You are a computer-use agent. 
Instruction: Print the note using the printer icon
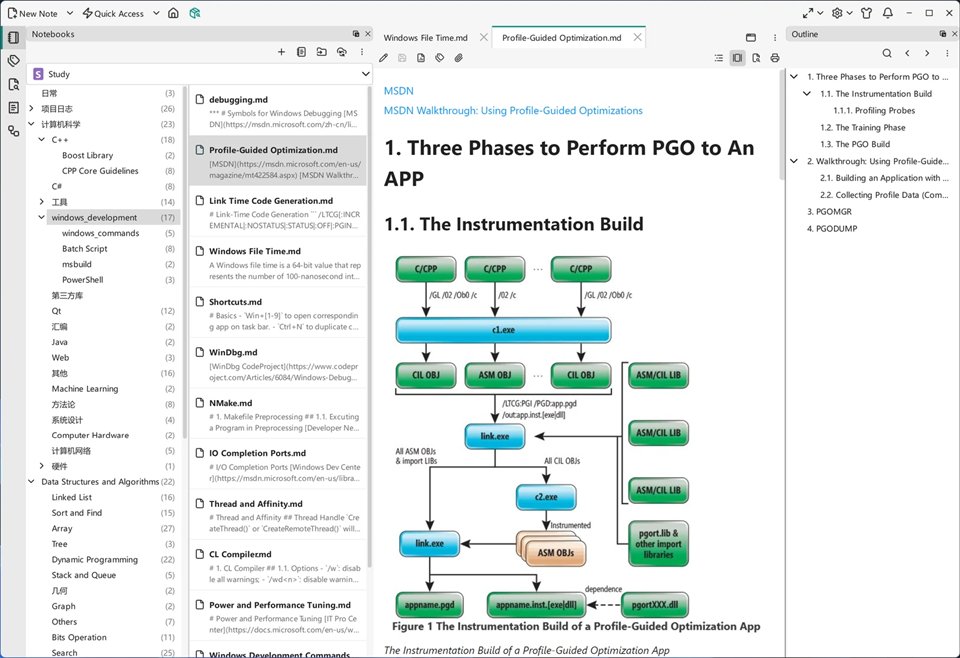(775, 58)
